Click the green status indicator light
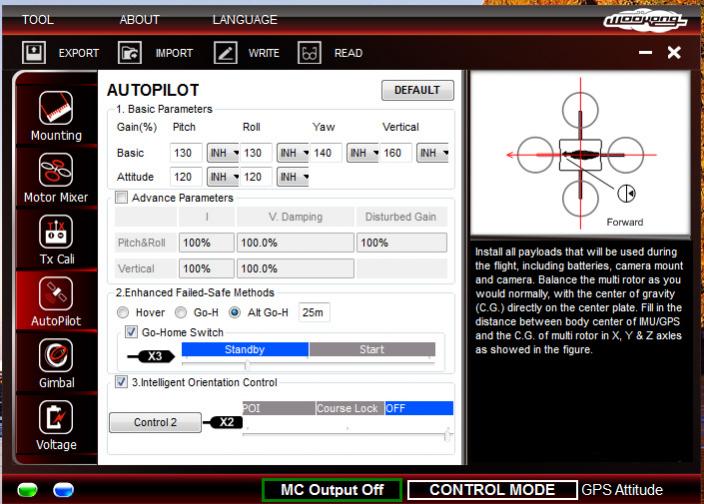Viewport: 704px width, 504px height. (27, 490)
